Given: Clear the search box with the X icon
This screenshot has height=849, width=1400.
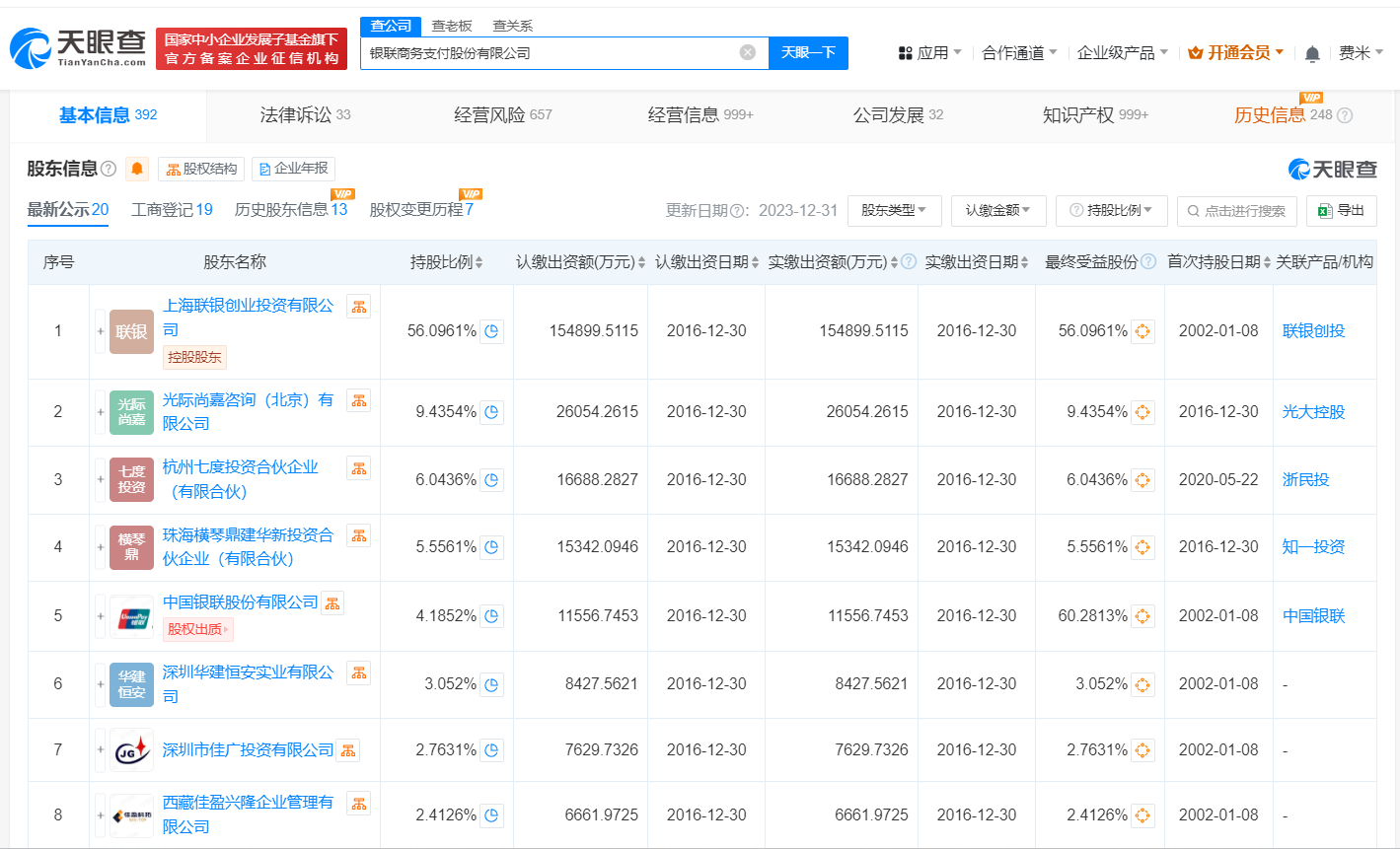Looking at the screenshot, I should 748,53.
